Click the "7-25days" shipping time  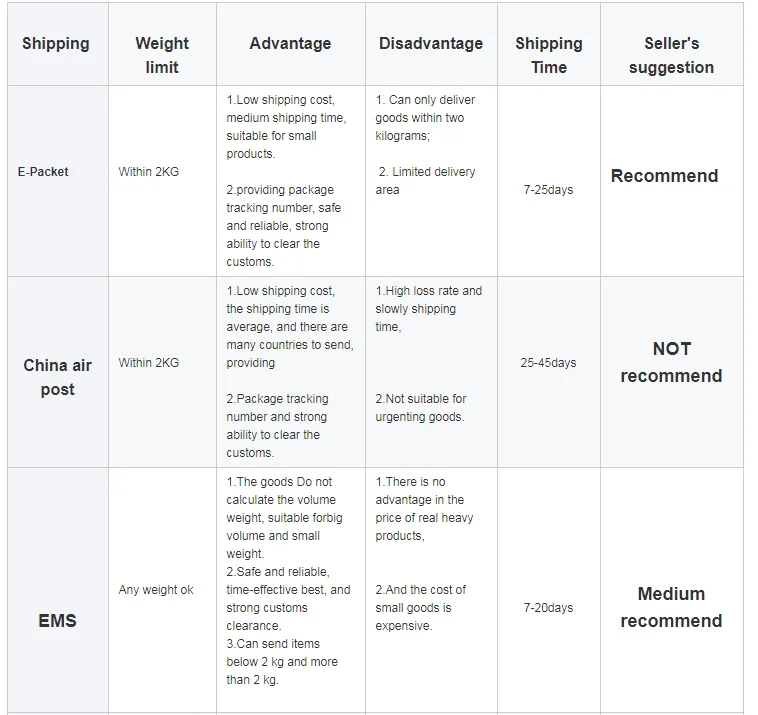point(548,190)
